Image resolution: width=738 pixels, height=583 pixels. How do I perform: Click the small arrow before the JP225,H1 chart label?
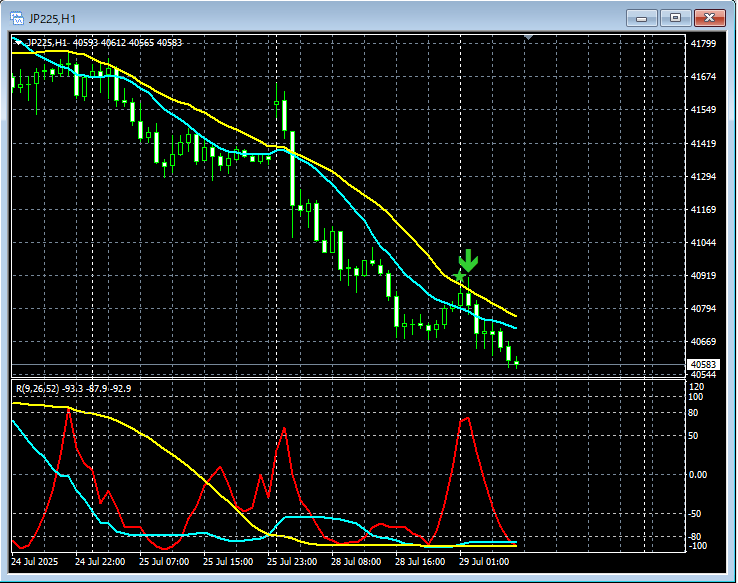(x=18, y=42)
